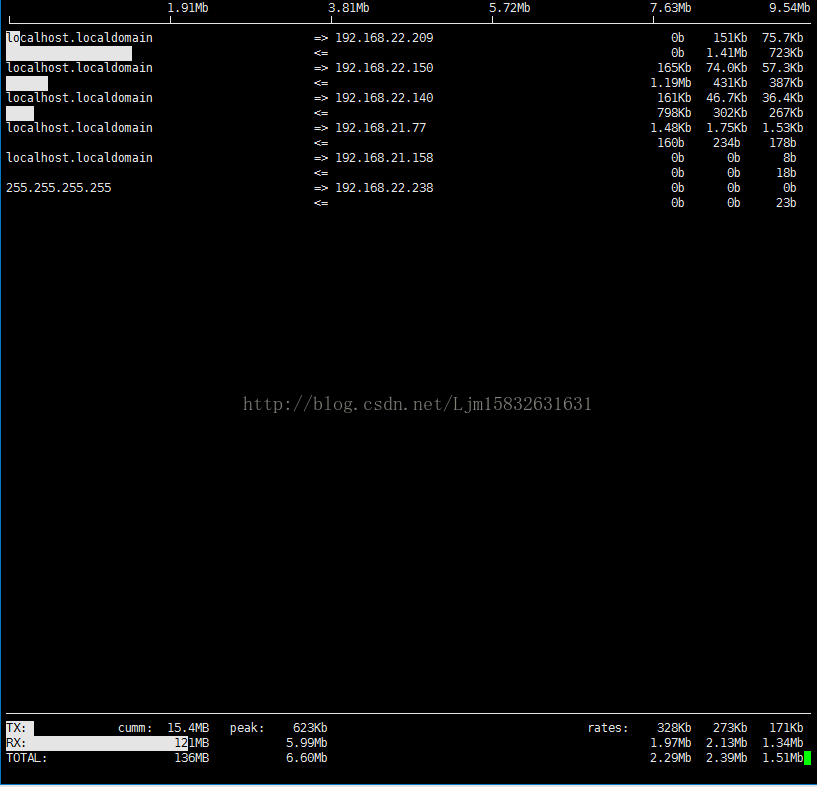Select the peak: label

tap(247, 728)
